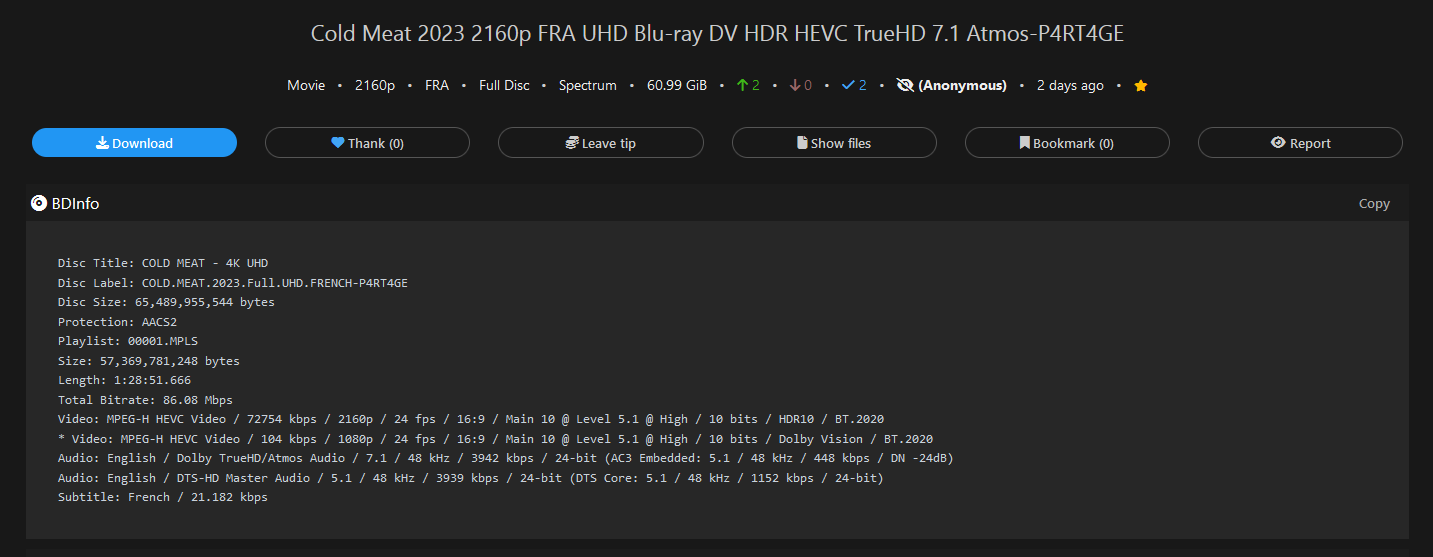Click the Disc Label line

click(x=233, y=283)
